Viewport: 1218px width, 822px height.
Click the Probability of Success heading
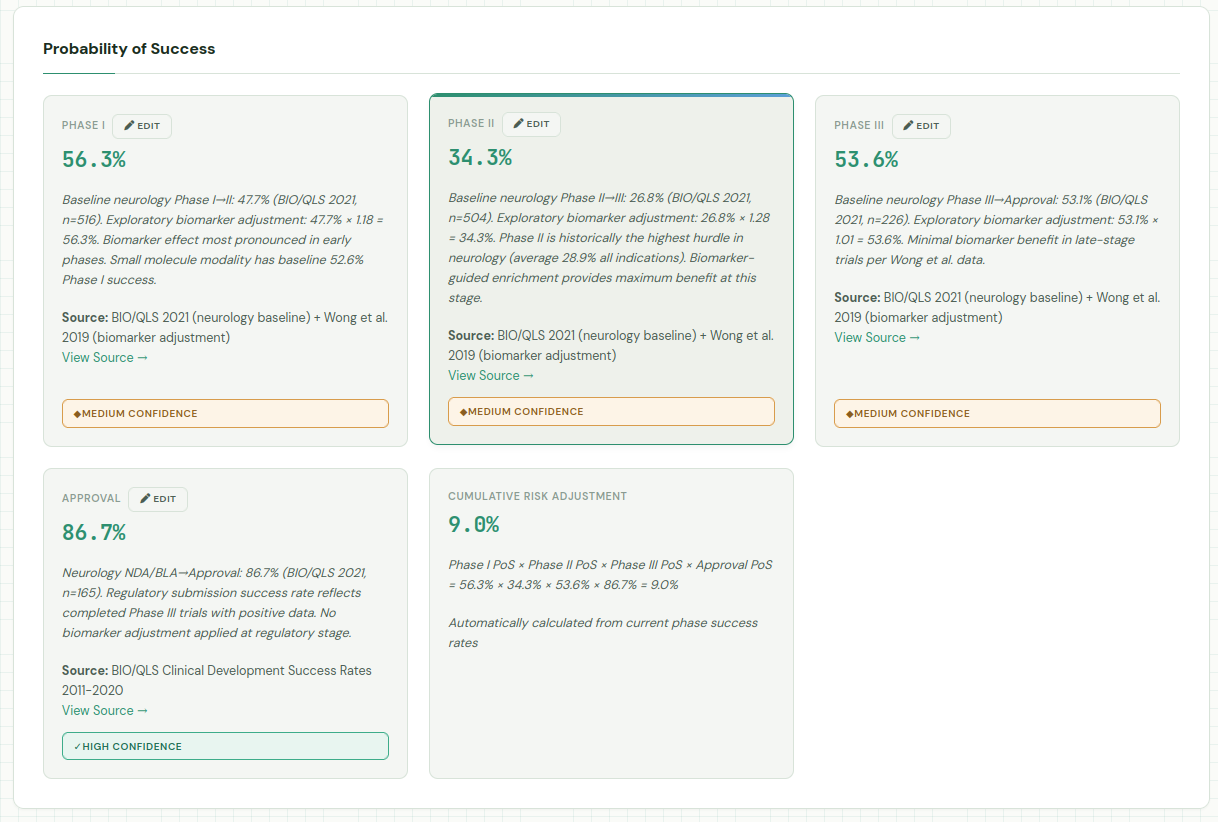(x=129, y=49)
